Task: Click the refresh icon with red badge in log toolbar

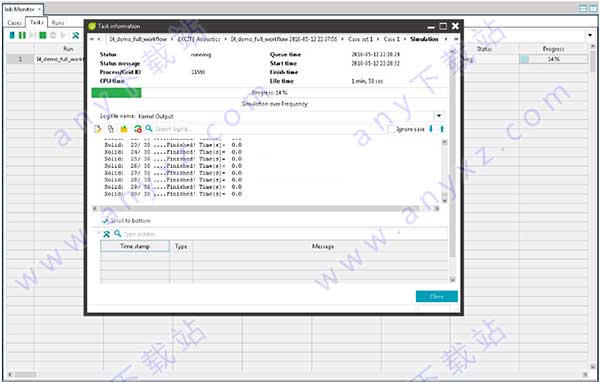Action: coord(138,129)
